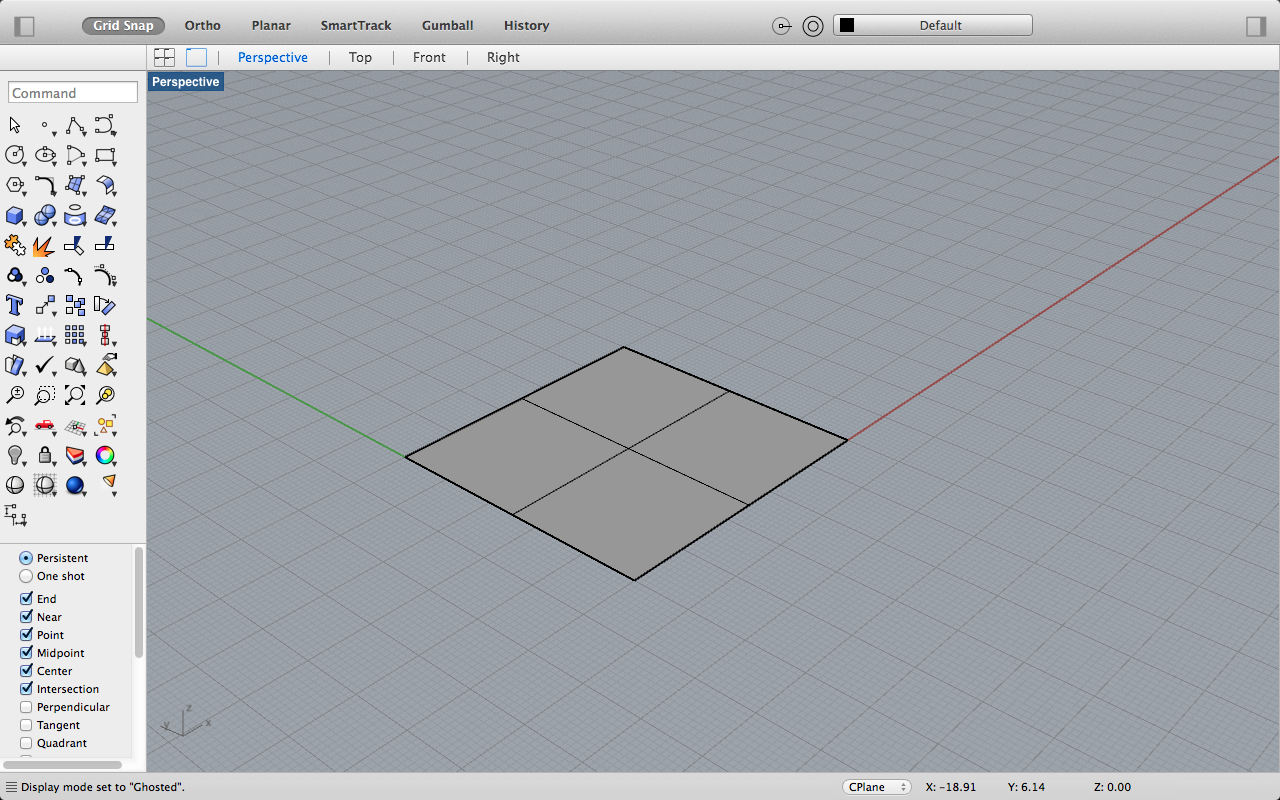Select the Ellipse tool

click(x=45, y=155)
